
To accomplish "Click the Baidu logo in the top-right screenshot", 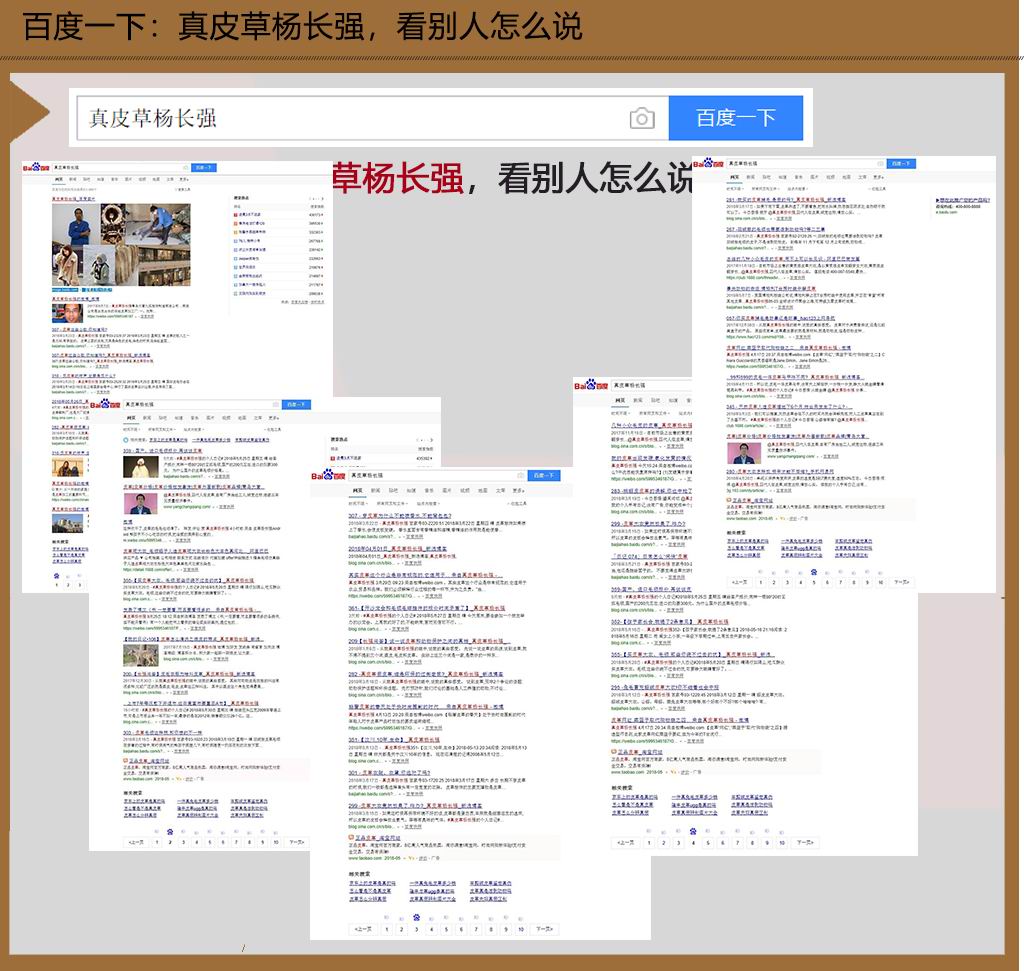I will click(709, 163).
